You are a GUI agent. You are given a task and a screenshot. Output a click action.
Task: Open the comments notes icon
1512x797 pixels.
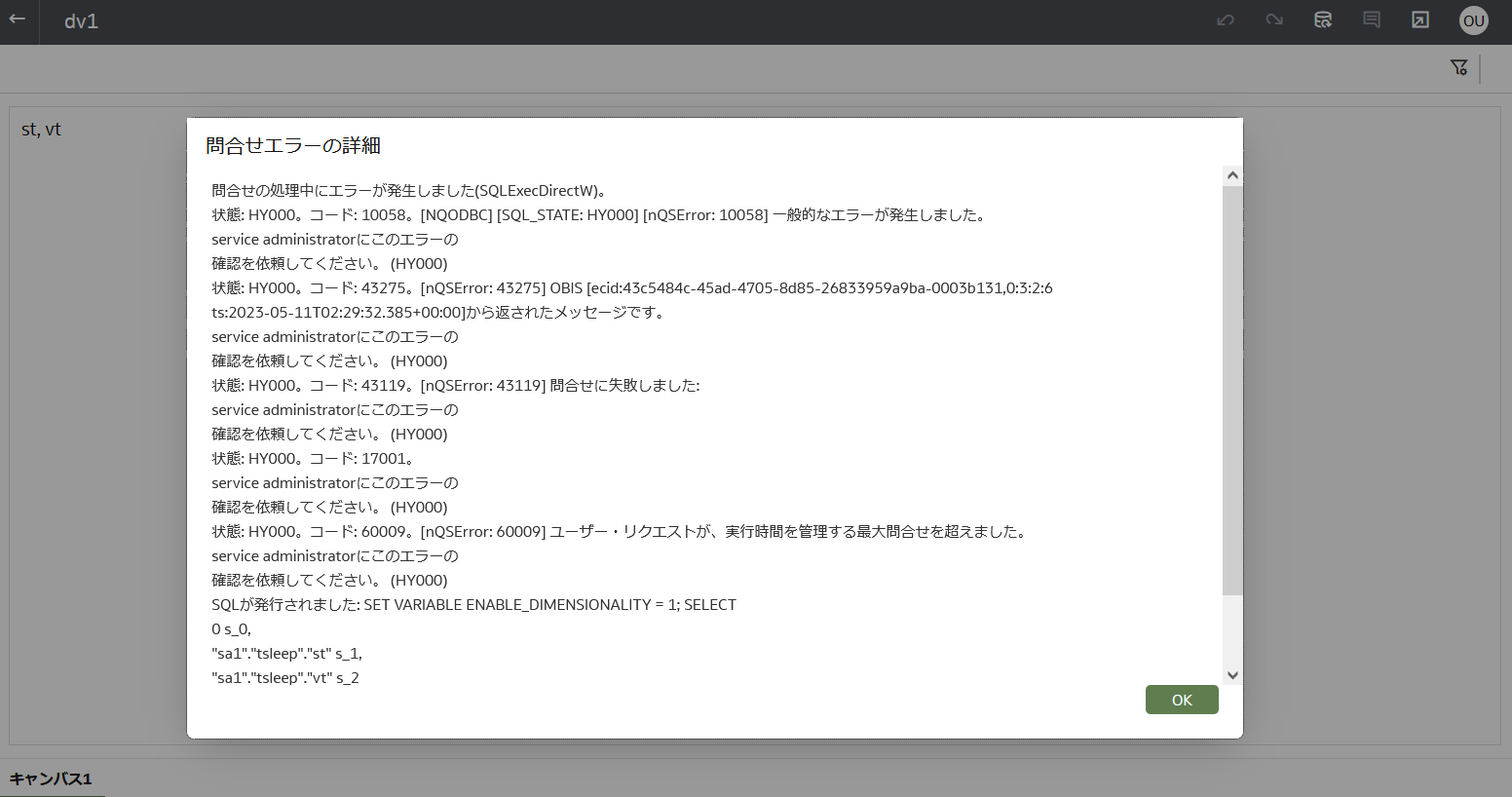tap(1372, 20)
